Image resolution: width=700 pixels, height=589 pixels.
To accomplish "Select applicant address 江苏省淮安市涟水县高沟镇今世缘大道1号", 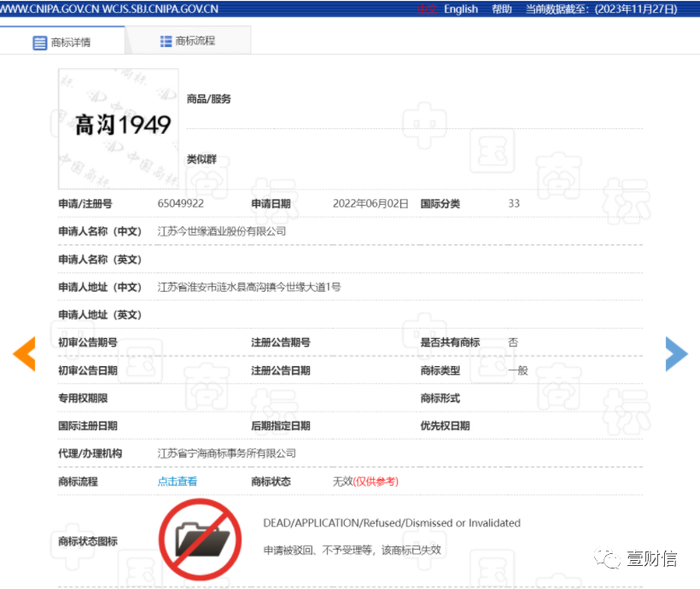I will (249, 287).
